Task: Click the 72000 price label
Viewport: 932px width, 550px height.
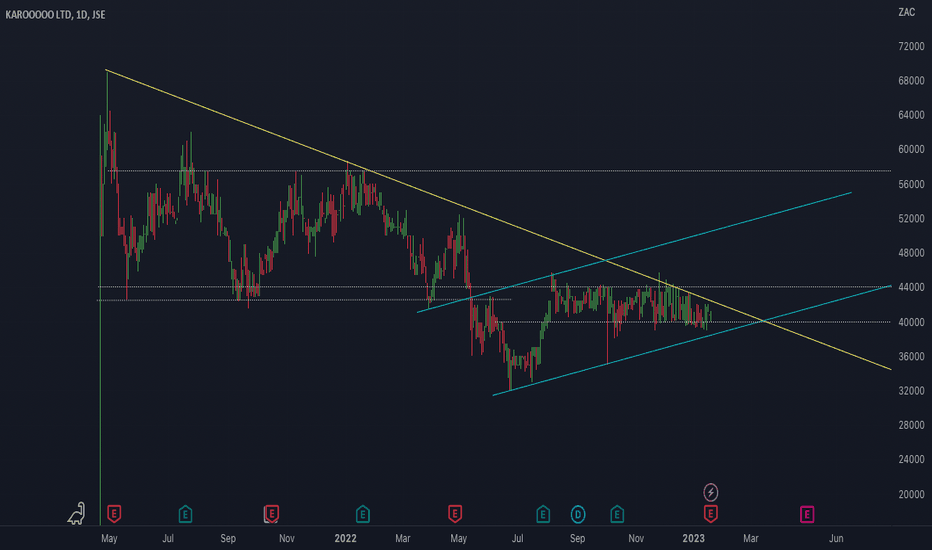Action: click(911, 46)
